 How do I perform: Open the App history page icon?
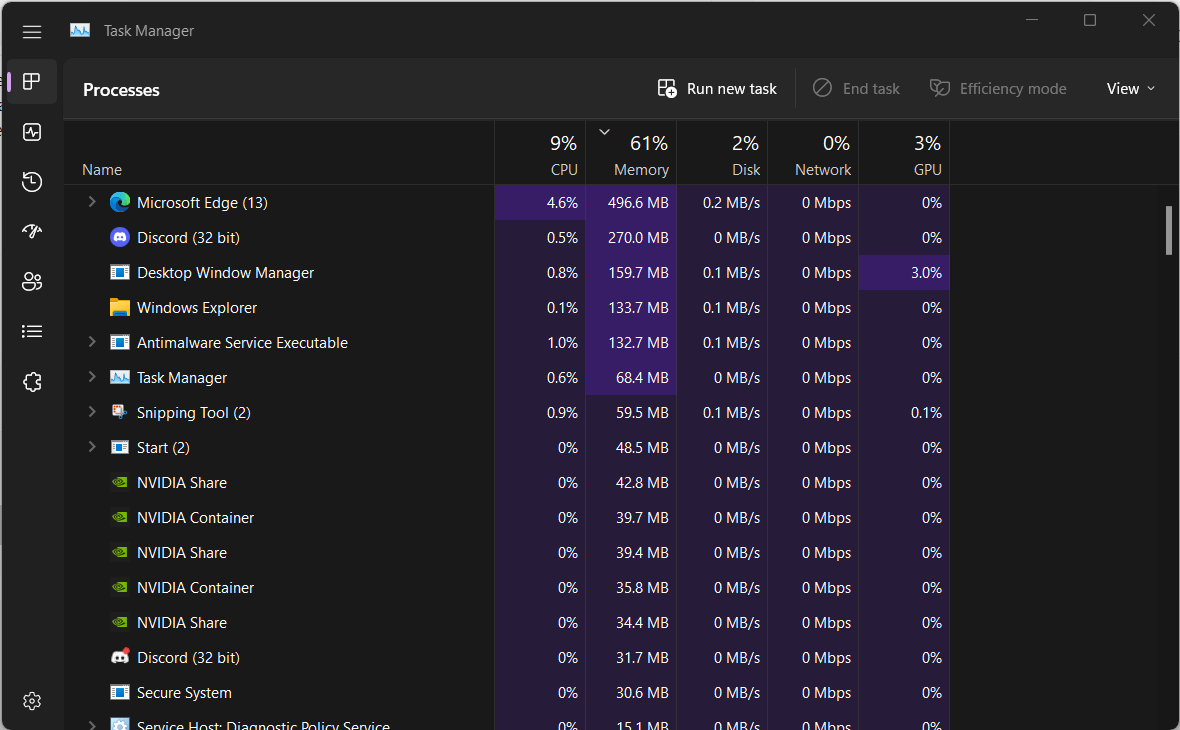[x=32, y=181]
